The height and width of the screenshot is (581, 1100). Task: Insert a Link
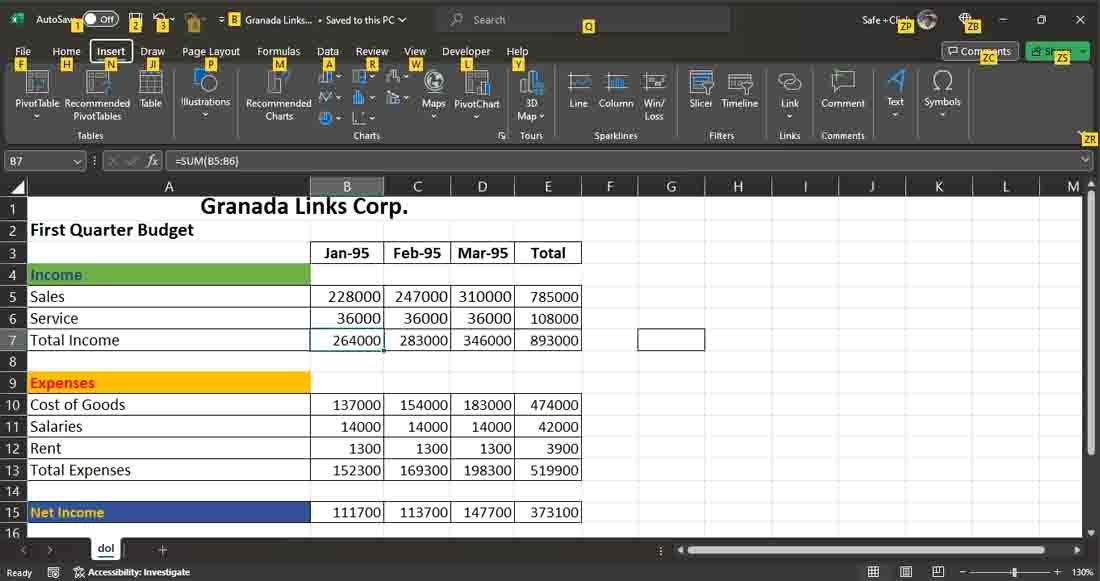(789, 94)
